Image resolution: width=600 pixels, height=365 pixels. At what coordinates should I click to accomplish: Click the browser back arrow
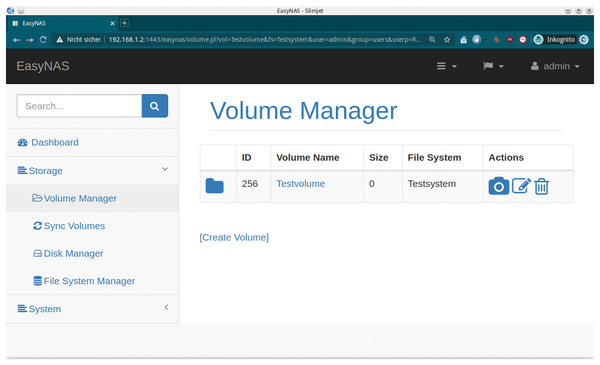[x=16, y=40]
